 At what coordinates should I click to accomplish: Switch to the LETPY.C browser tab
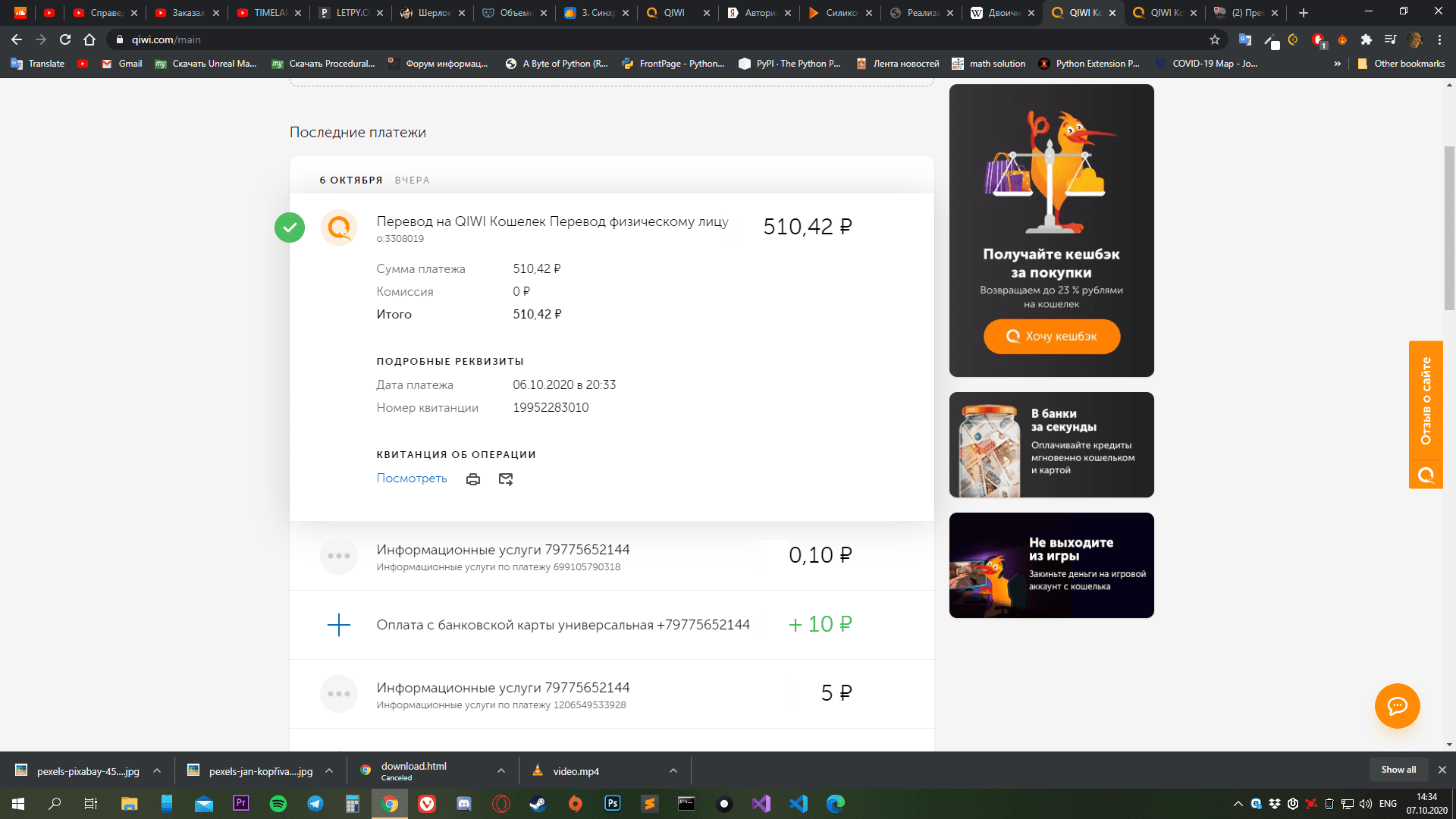351,13
